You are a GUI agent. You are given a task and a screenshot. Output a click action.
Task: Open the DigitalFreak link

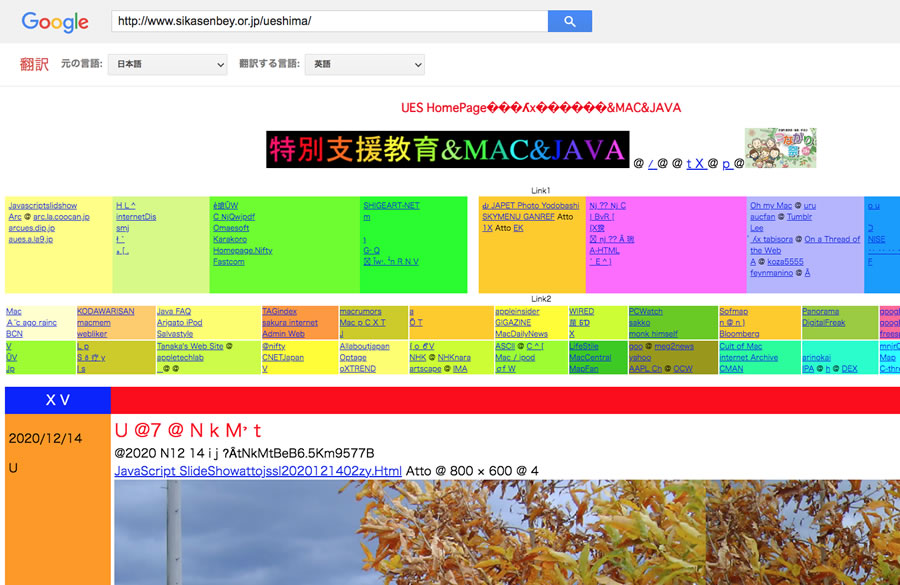(x=824, y=323)
